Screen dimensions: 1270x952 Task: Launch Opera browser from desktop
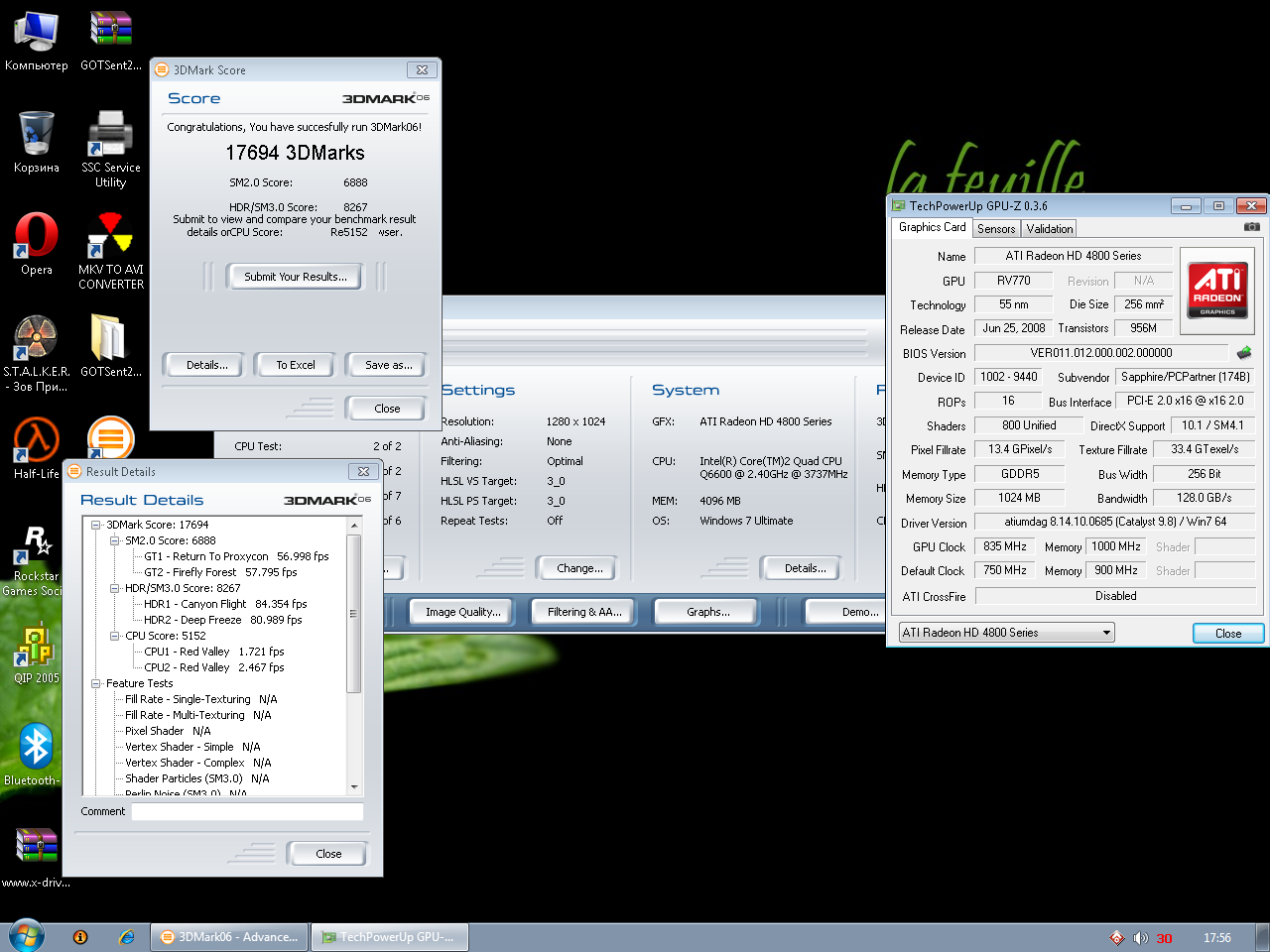(36, 244)
